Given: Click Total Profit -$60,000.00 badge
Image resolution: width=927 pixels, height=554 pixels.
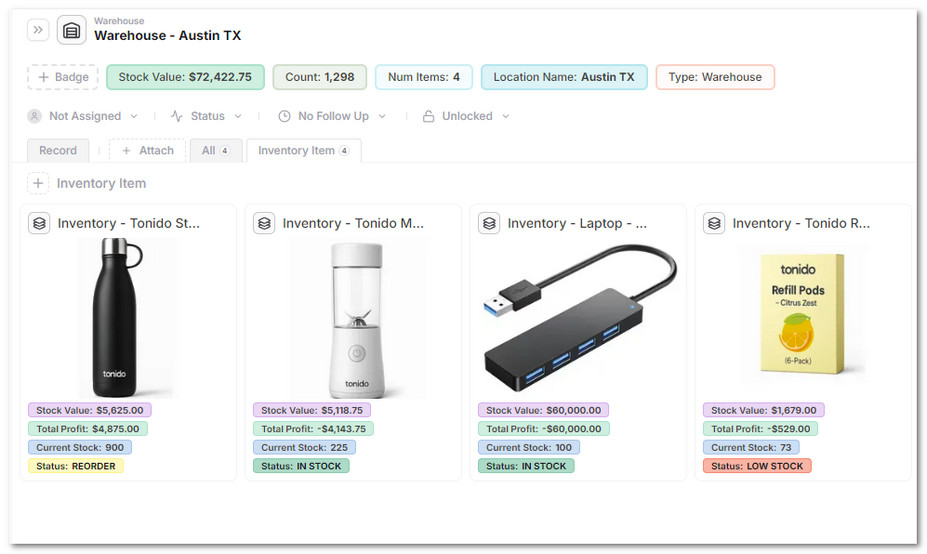Looking at the screenshot, I should (x=544, y=429).
